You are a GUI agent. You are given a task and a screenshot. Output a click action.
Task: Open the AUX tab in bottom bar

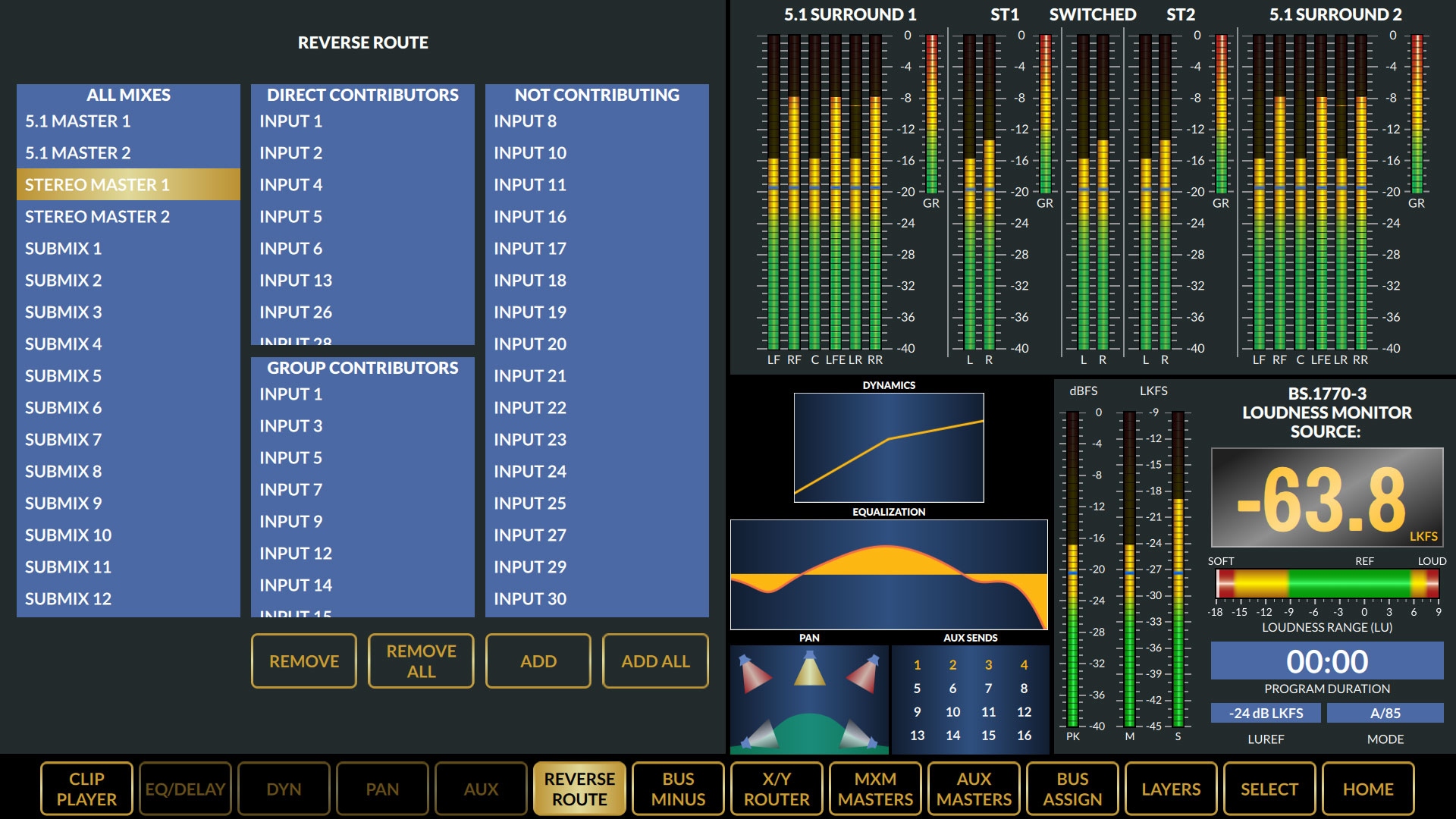click(x=481, y=789)
